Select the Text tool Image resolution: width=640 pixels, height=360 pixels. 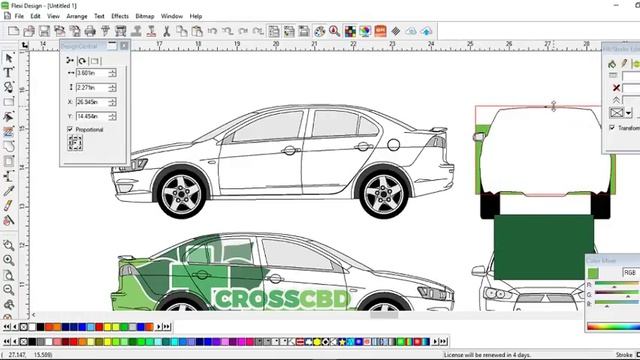coord(9,73)
